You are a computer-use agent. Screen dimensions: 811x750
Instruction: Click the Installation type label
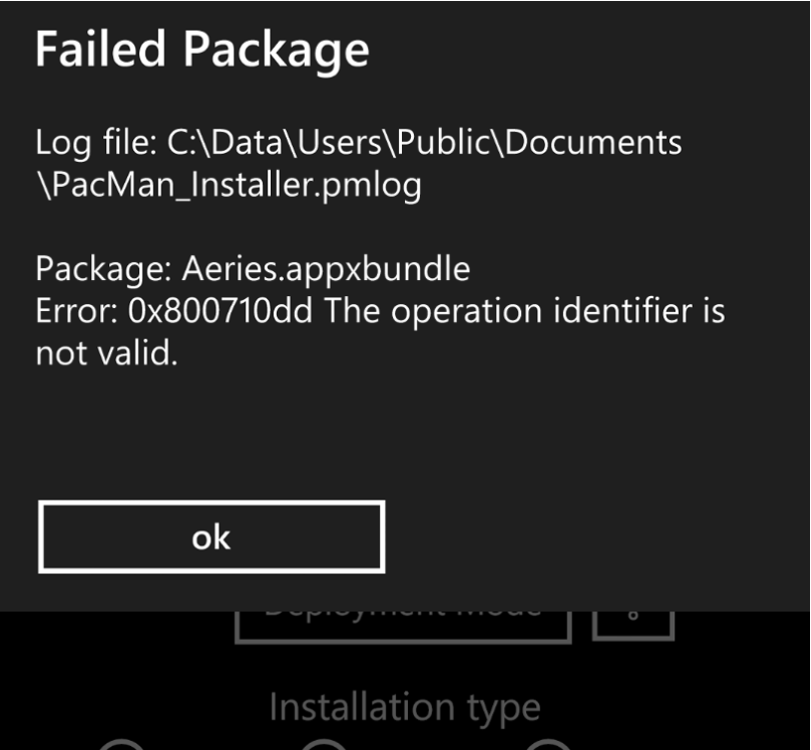(404, 707)
